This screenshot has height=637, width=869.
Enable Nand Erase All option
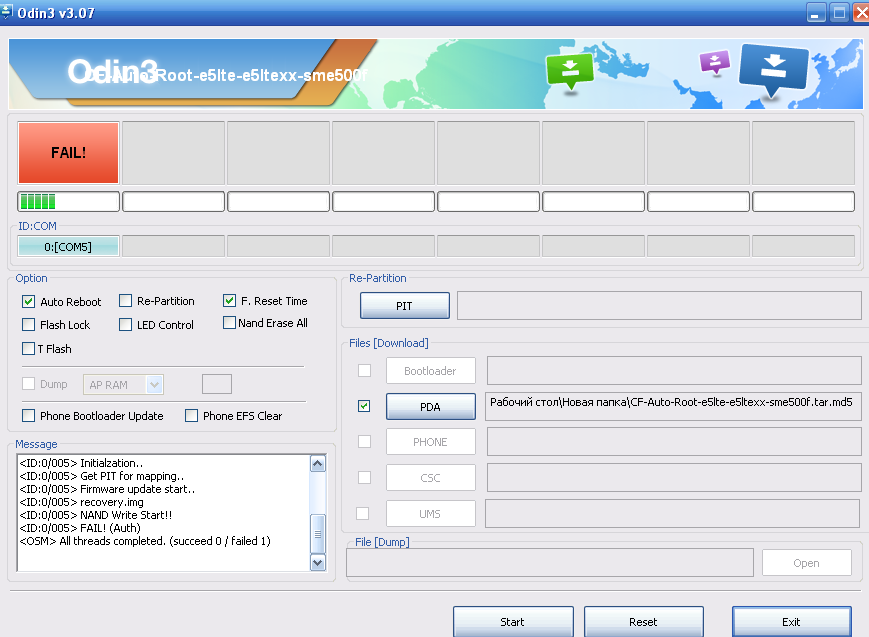[230, 323]
